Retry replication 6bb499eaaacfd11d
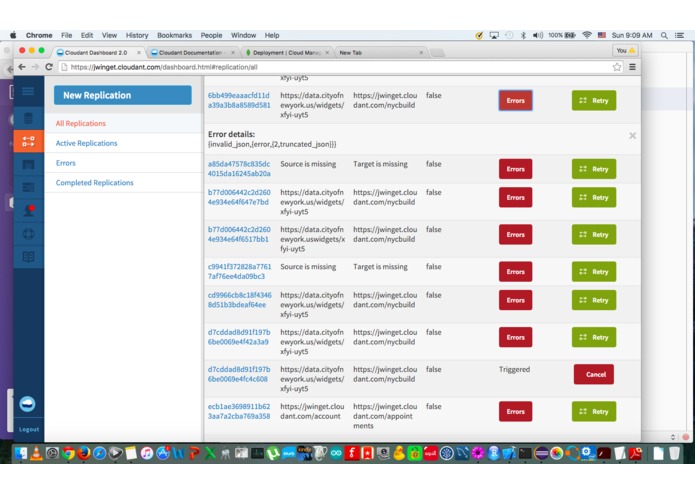The width and height of the screenshot is (695, 494). pos(594,101)
